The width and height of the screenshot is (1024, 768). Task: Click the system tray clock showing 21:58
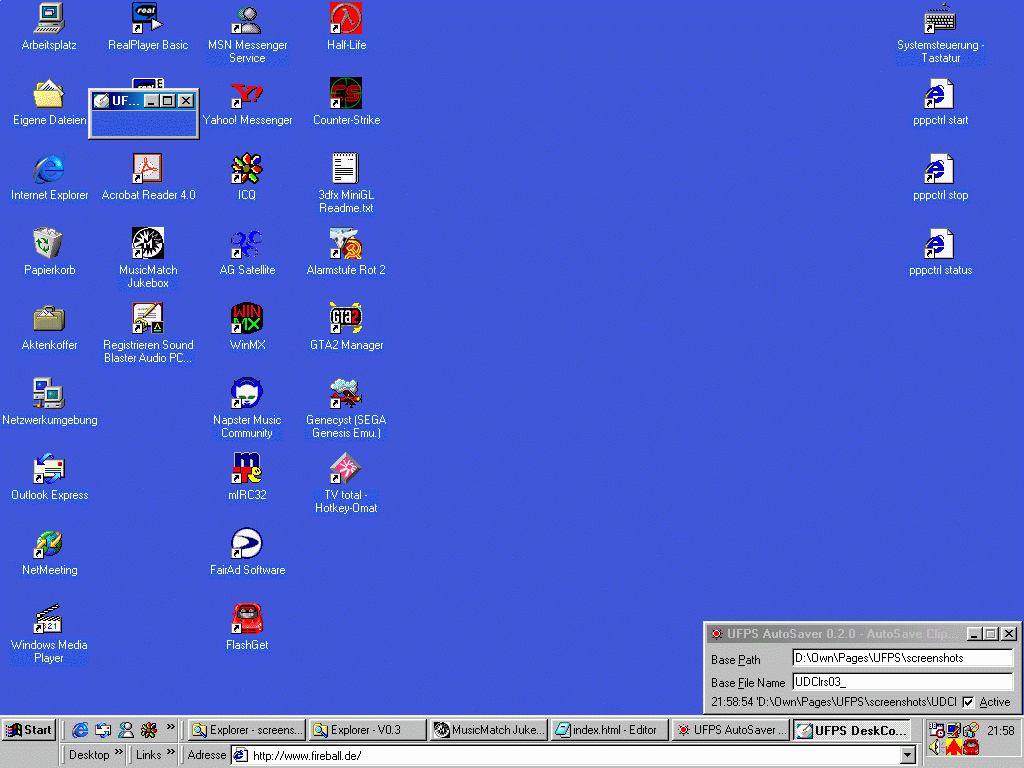(x=1000, y=730)
